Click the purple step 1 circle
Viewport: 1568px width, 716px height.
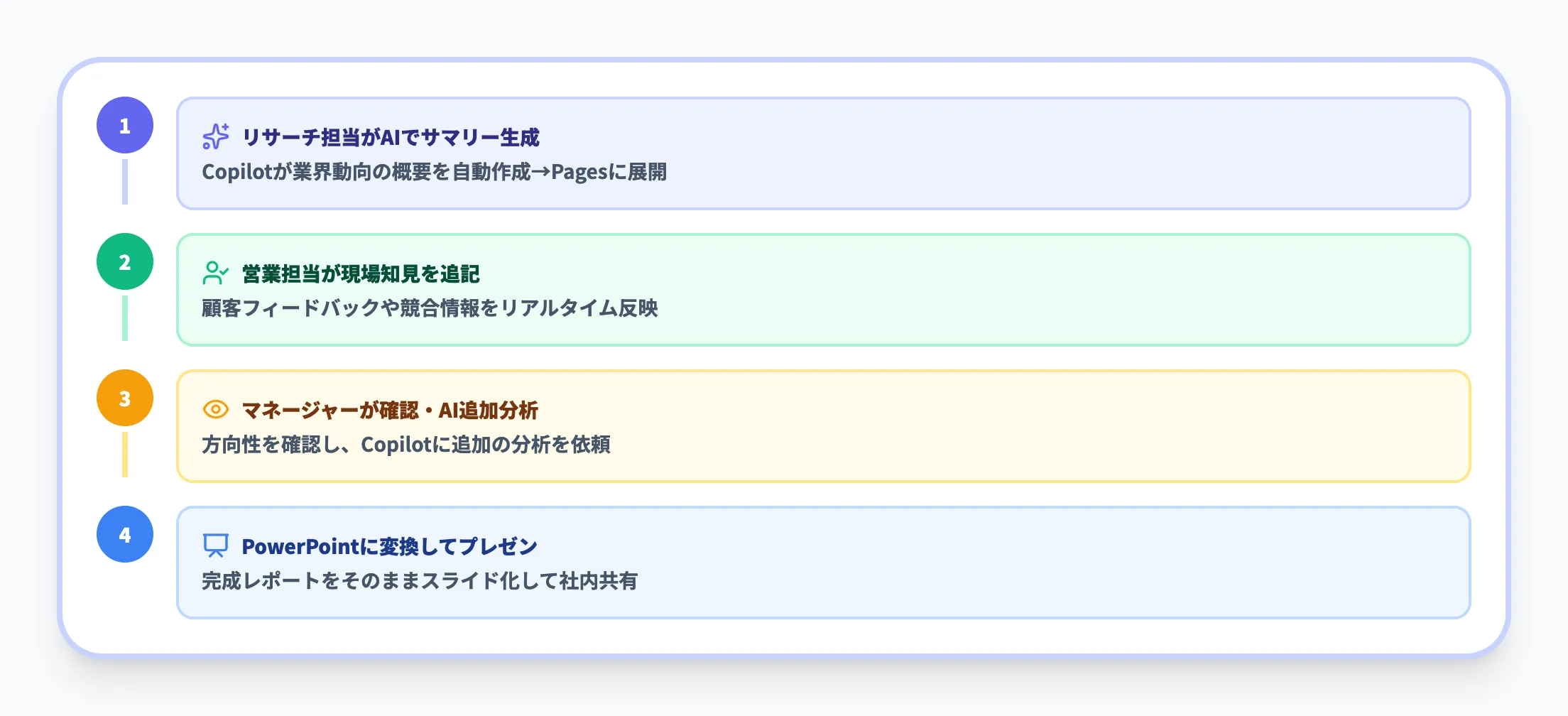pyautogui.click(x=125, y=125)
